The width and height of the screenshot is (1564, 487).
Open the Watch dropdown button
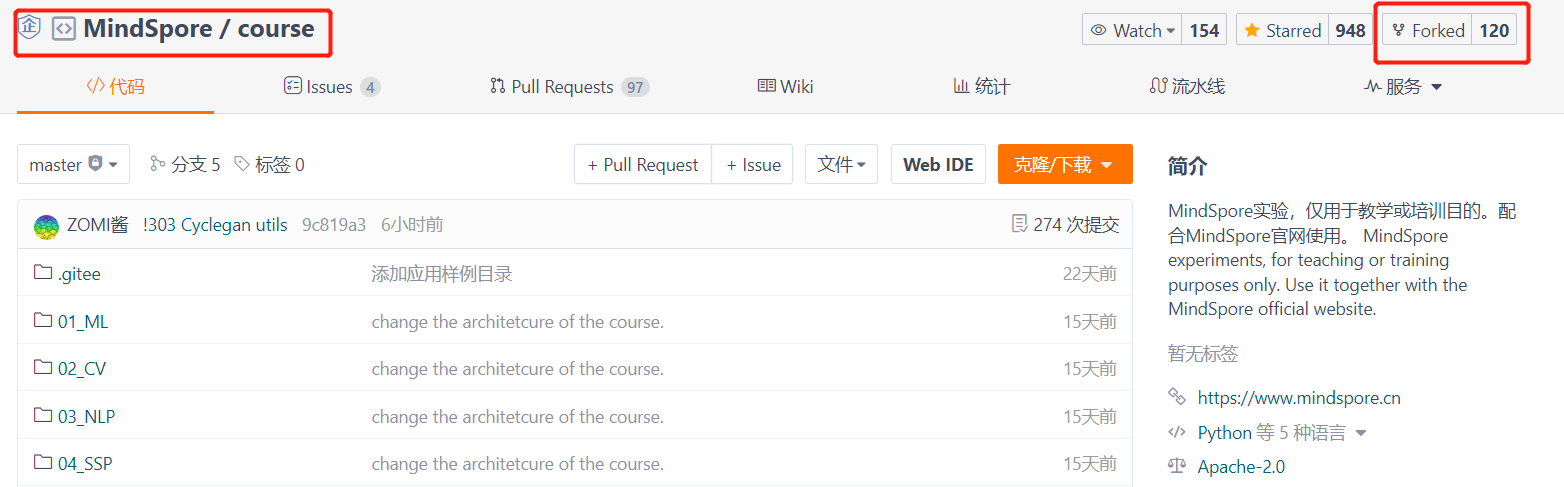pyautogui.click(x=1132, y=30)
